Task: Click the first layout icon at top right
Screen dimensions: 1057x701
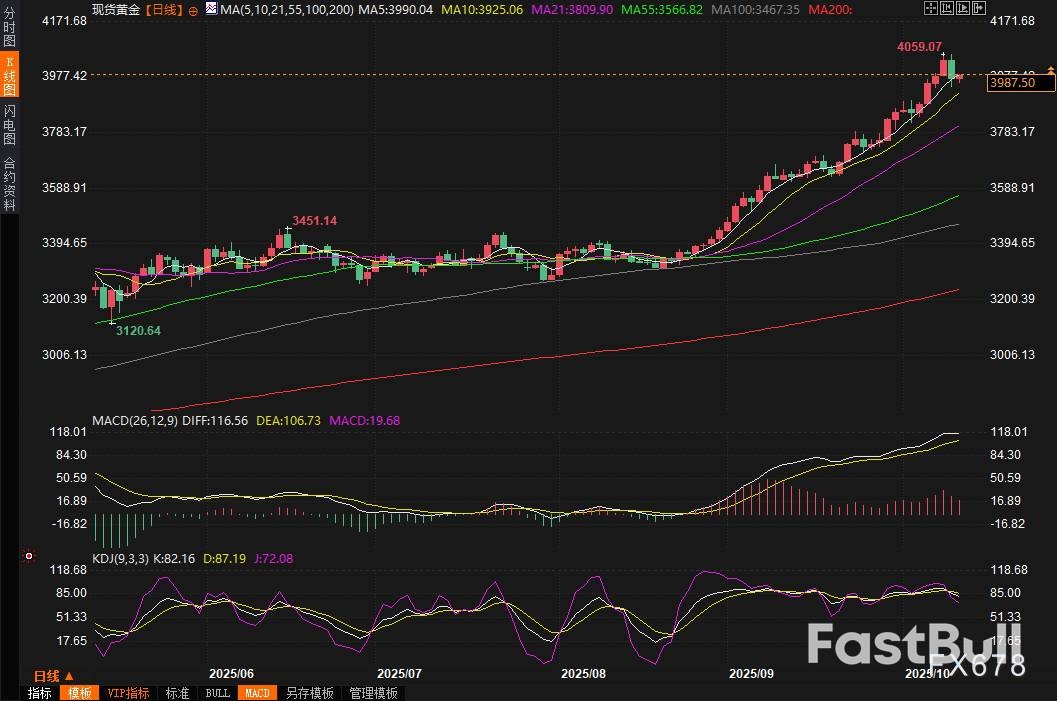Action: [930, 9]
